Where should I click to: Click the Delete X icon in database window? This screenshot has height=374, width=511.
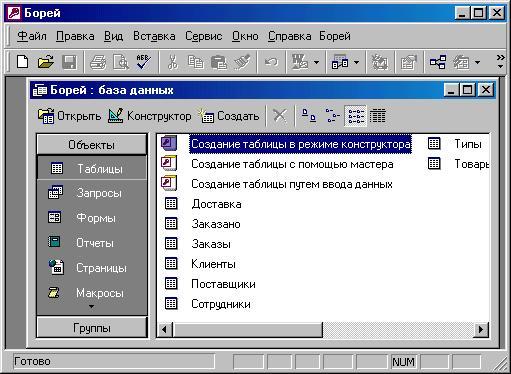[x=280, y=116]
